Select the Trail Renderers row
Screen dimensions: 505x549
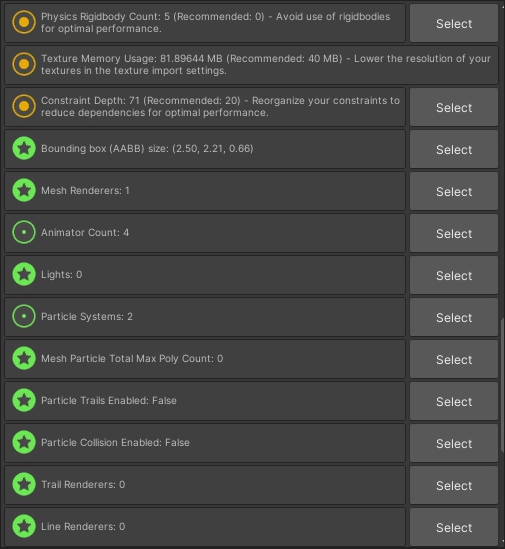click(x=454, y=486)
